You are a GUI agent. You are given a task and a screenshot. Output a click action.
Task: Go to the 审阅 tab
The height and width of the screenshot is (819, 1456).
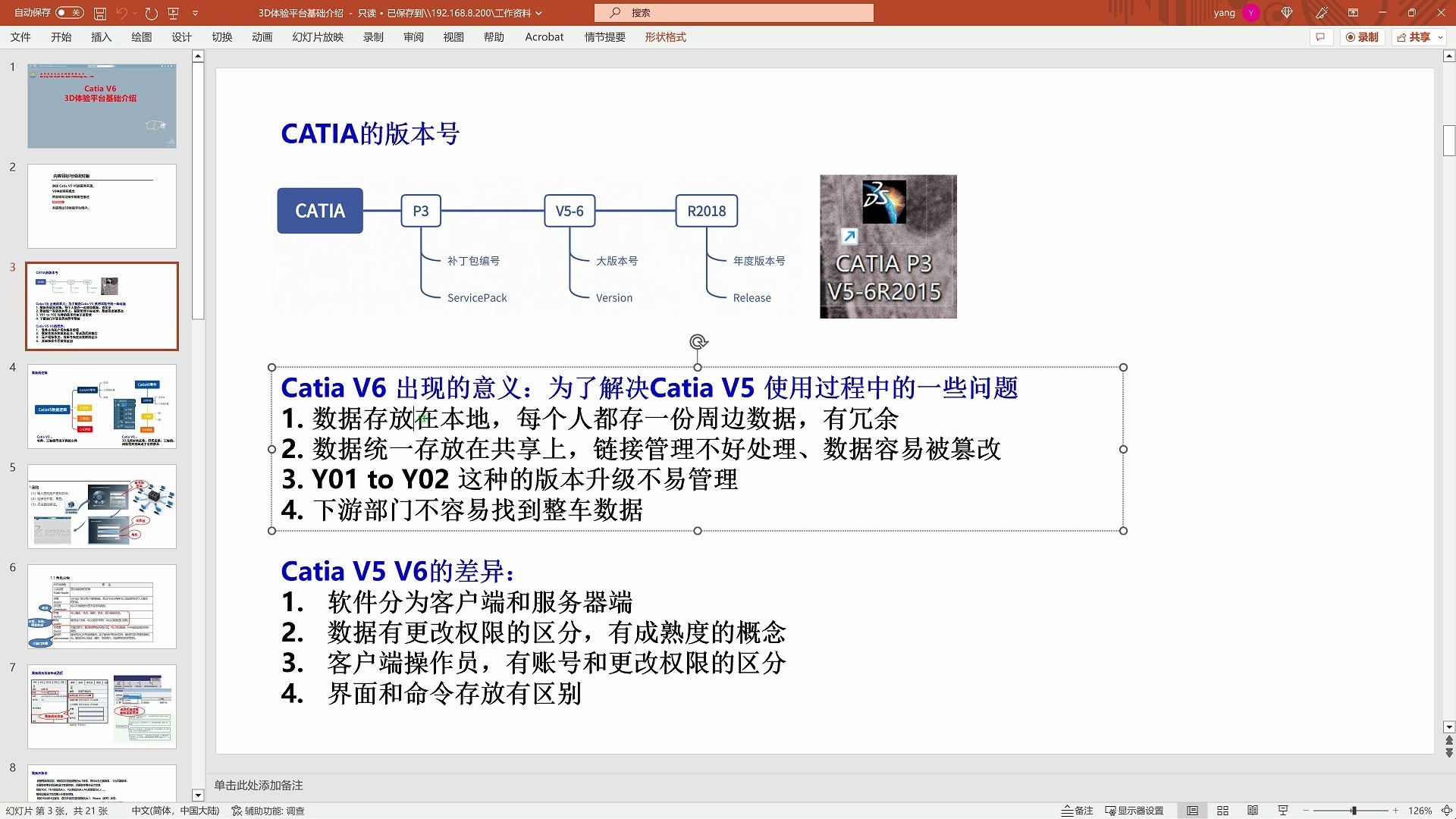click(413, 37)
